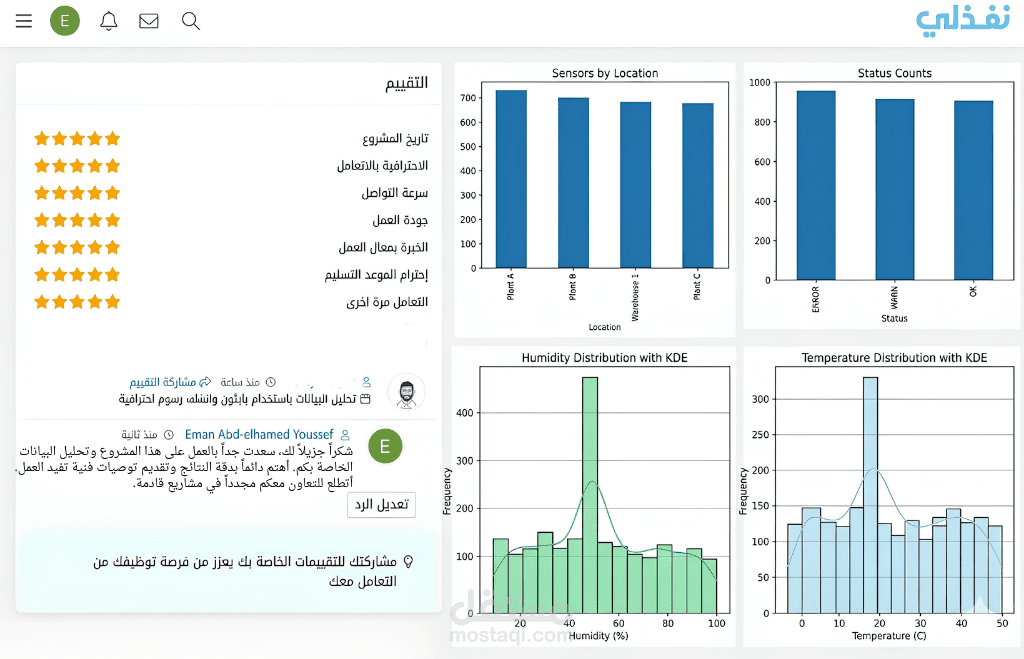Image resolution: width=1024 pixels, height=659 pixels.
Task: Click the green E avatar beside reply
Action: (385, 446)
